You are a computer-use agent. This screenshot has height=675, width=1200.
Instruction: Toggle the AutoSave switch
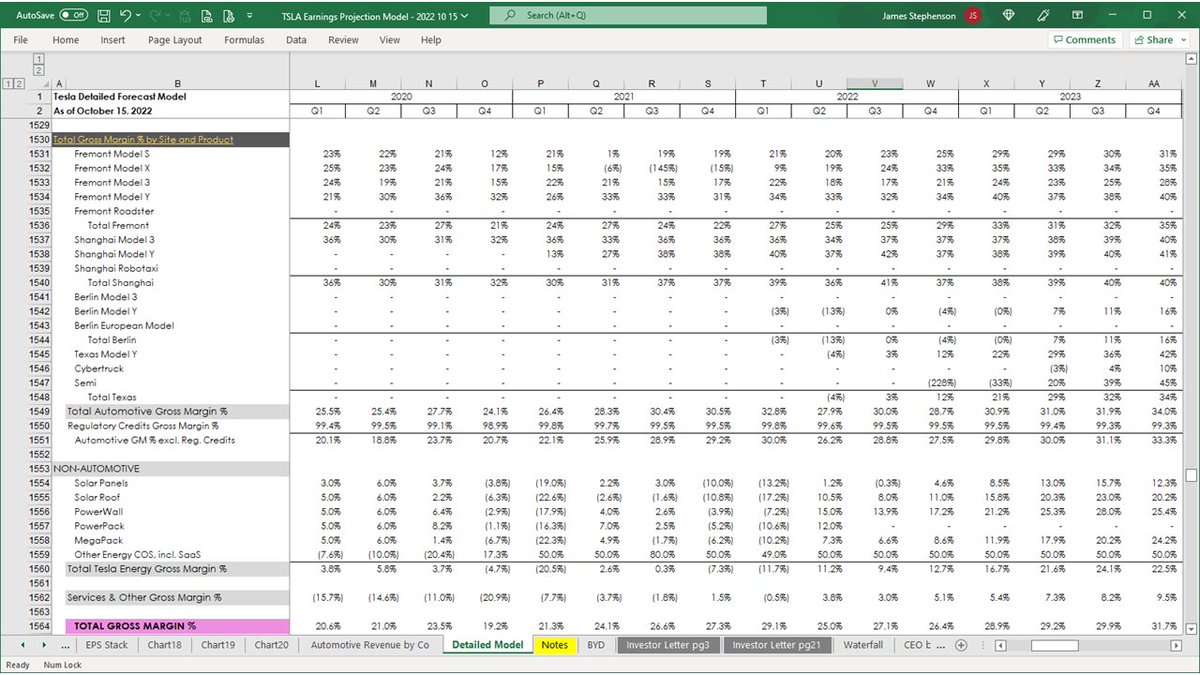(73, 16)
